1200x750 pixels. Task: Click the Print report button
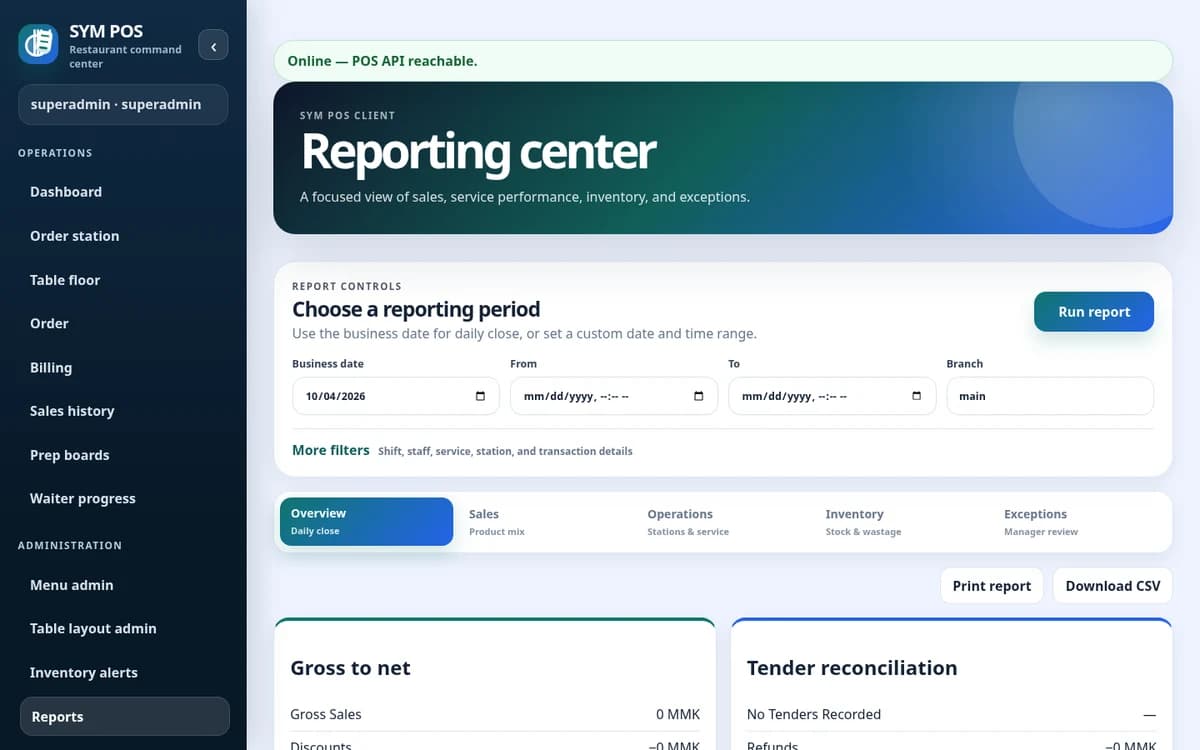click(992, 586)
